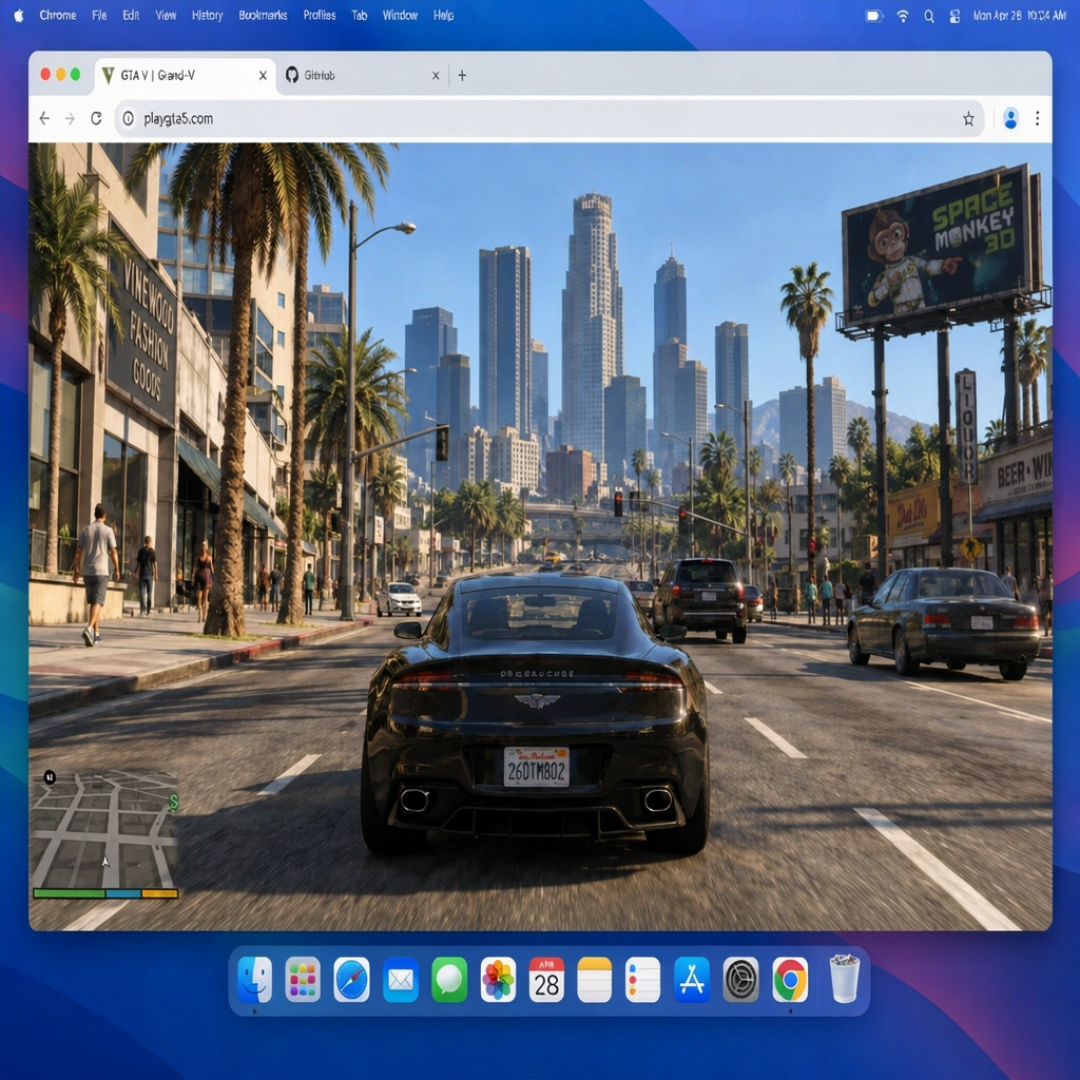The height and width of the screenshot is (1080, 1080).
Task: Open Calendar from the Dock
Action: tap(546, 979)
